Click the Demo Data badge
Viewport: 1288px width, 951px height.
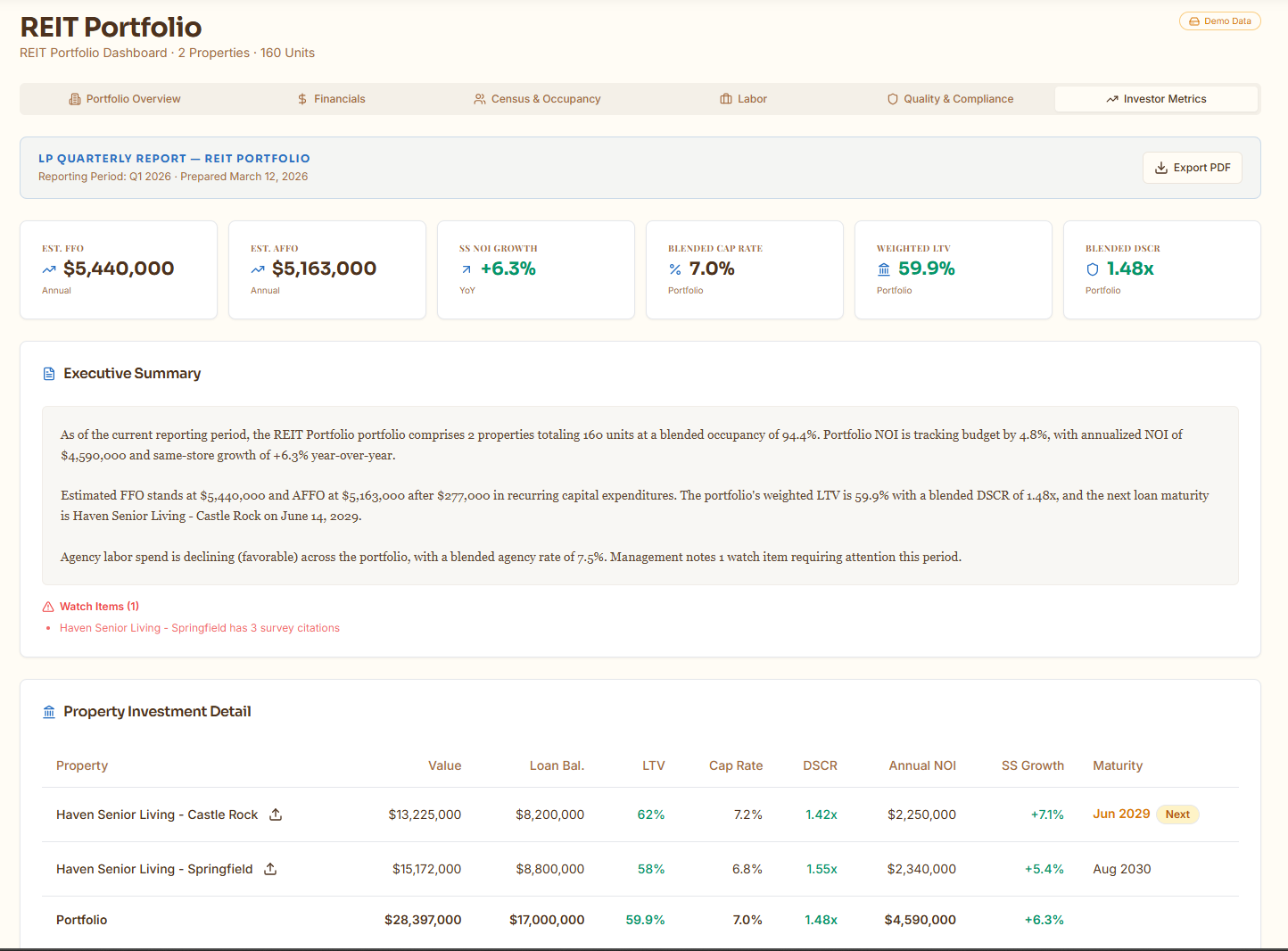[1219, 21]
